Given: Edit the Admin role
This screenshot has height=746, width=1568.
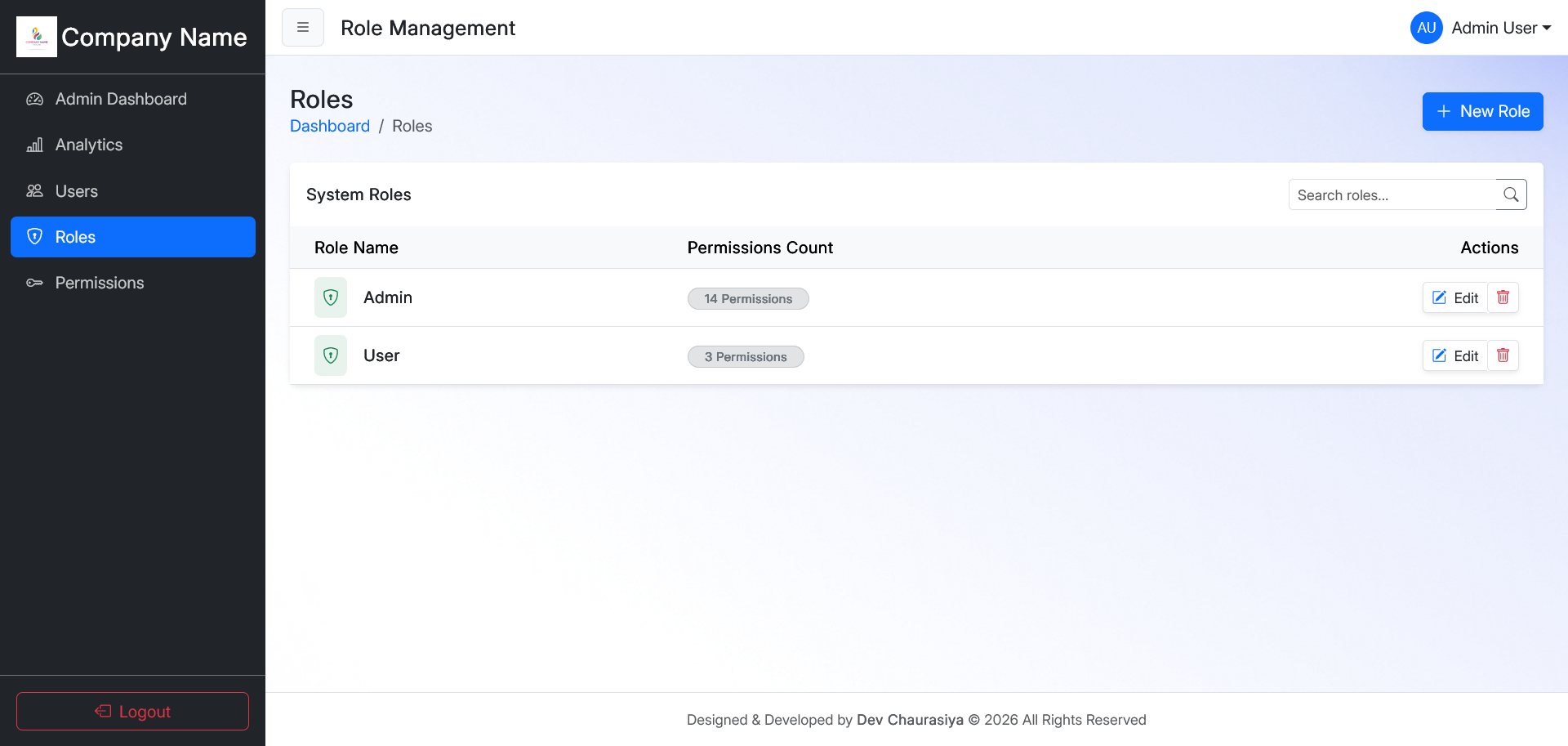Looking at the screenshot, I should tap(1455, 297).
